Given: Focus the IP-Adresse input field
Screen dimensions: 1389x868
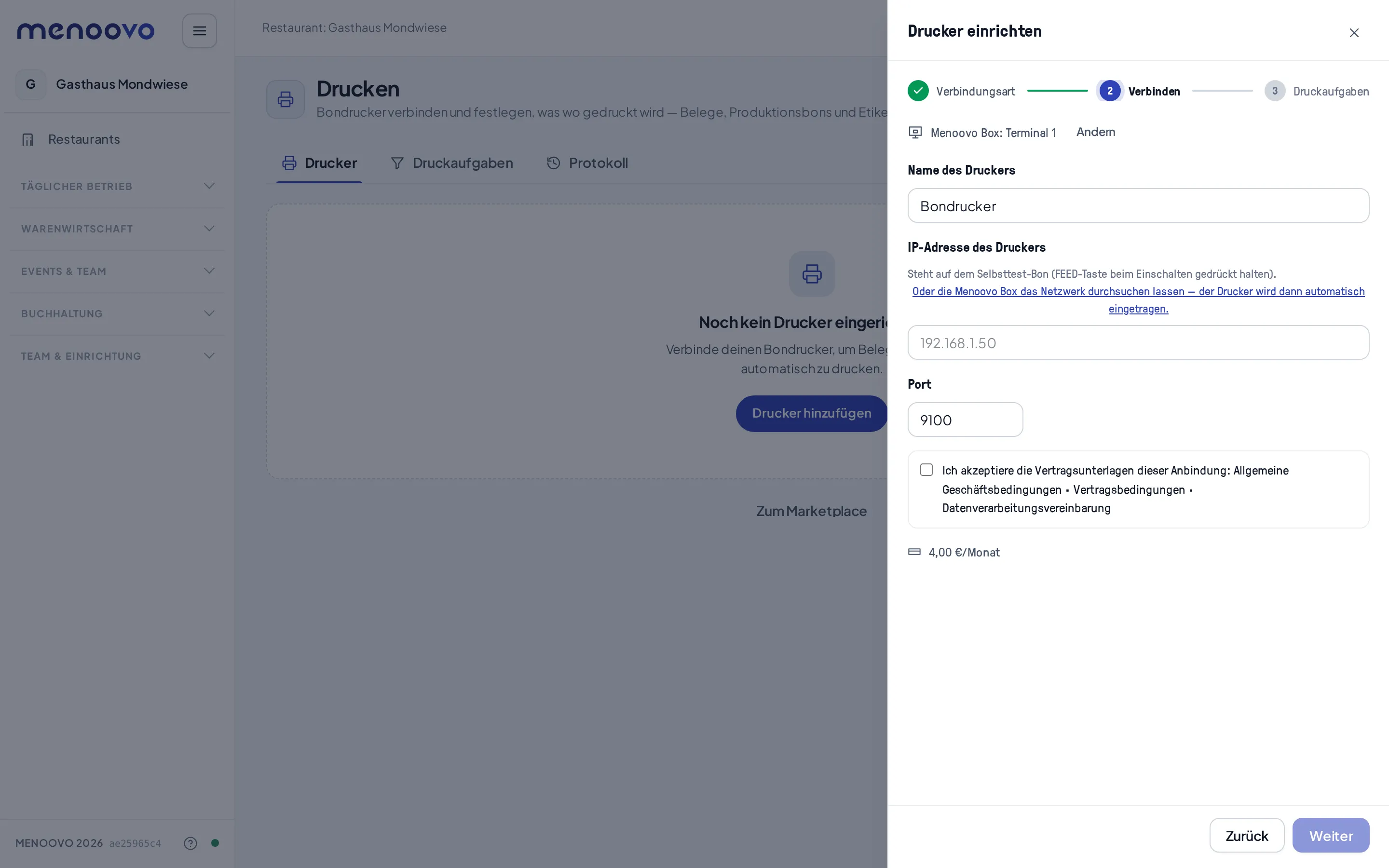Looking at the screenshot, I should (1138, 343).
